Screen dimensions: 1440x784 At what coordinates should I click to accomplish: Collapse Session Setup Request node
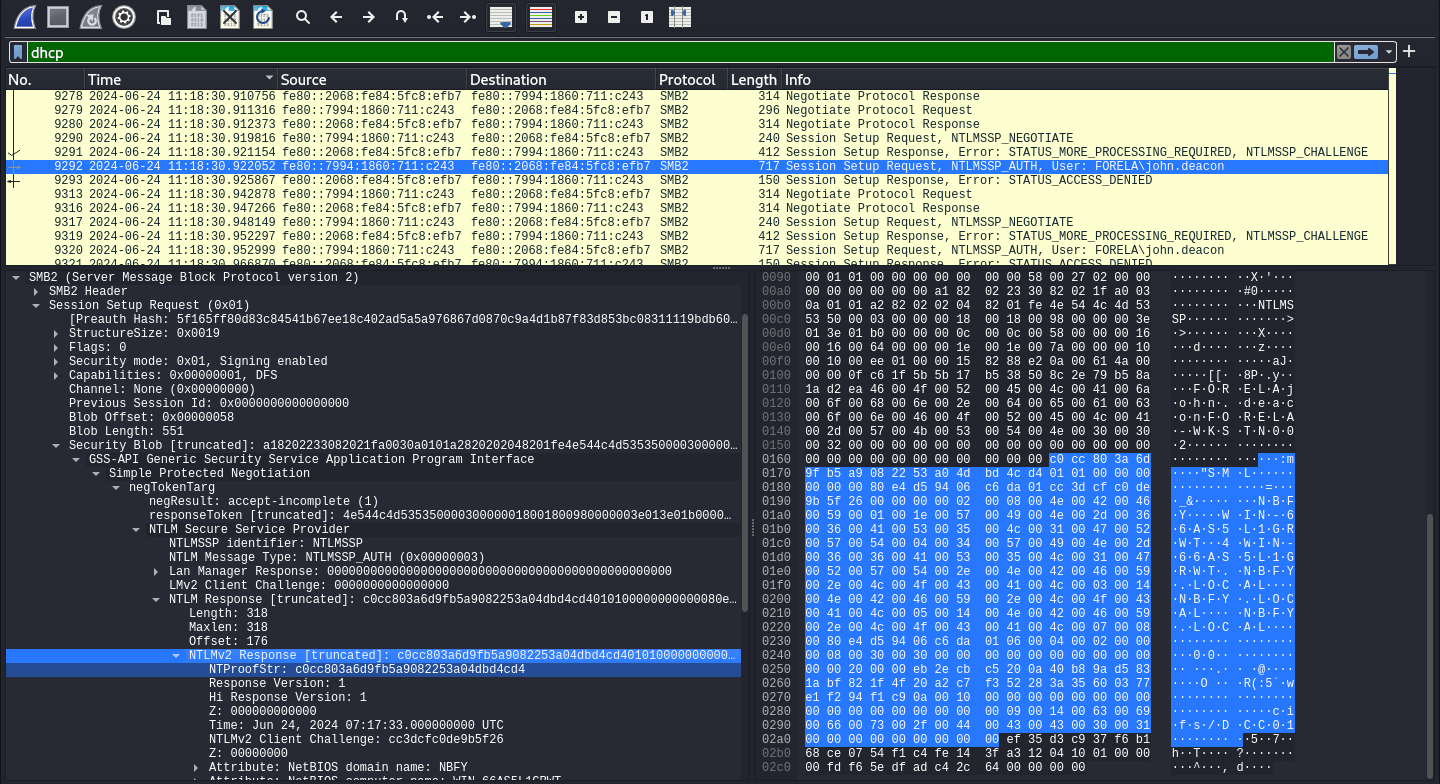(37, 305)
